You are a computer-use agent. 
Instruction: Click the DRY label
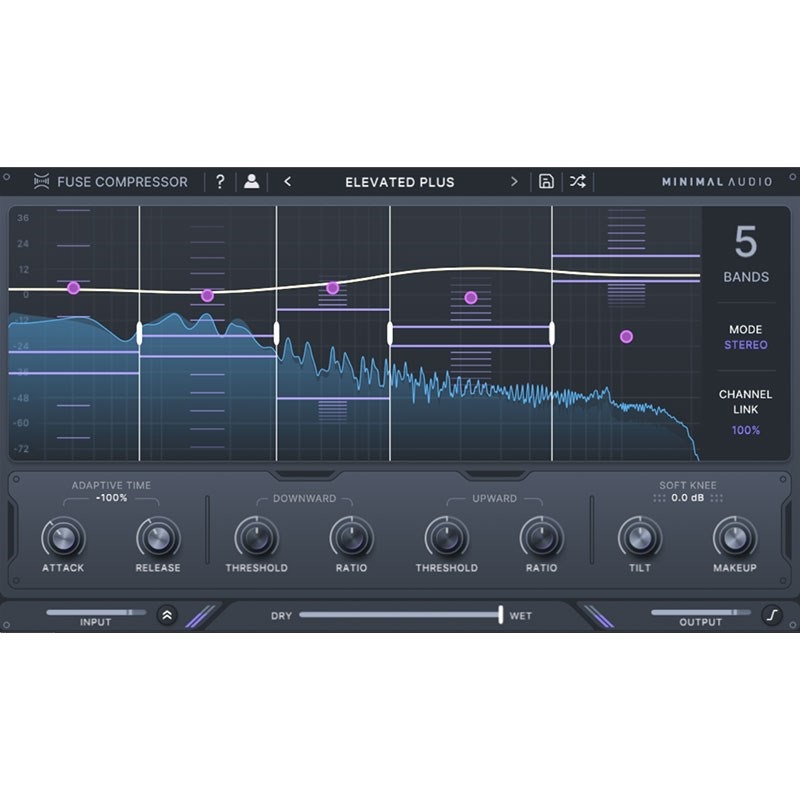[x=281, y=616]
